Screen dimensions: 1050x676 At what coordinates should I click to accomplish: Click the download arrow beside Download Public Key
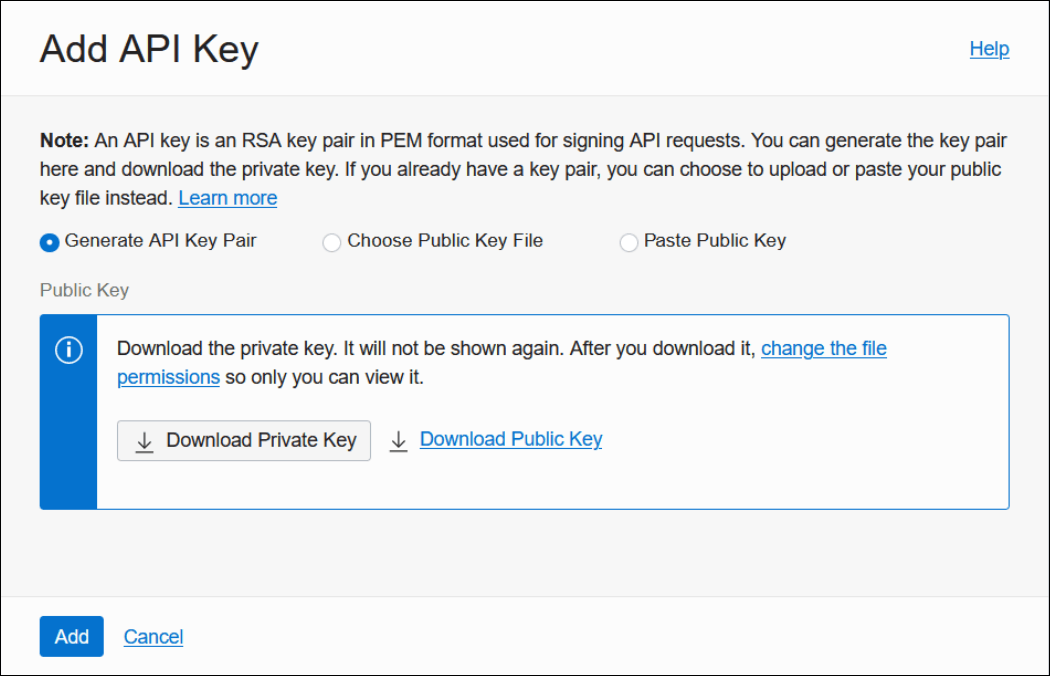pyautogui.click(x=397, y=440)
